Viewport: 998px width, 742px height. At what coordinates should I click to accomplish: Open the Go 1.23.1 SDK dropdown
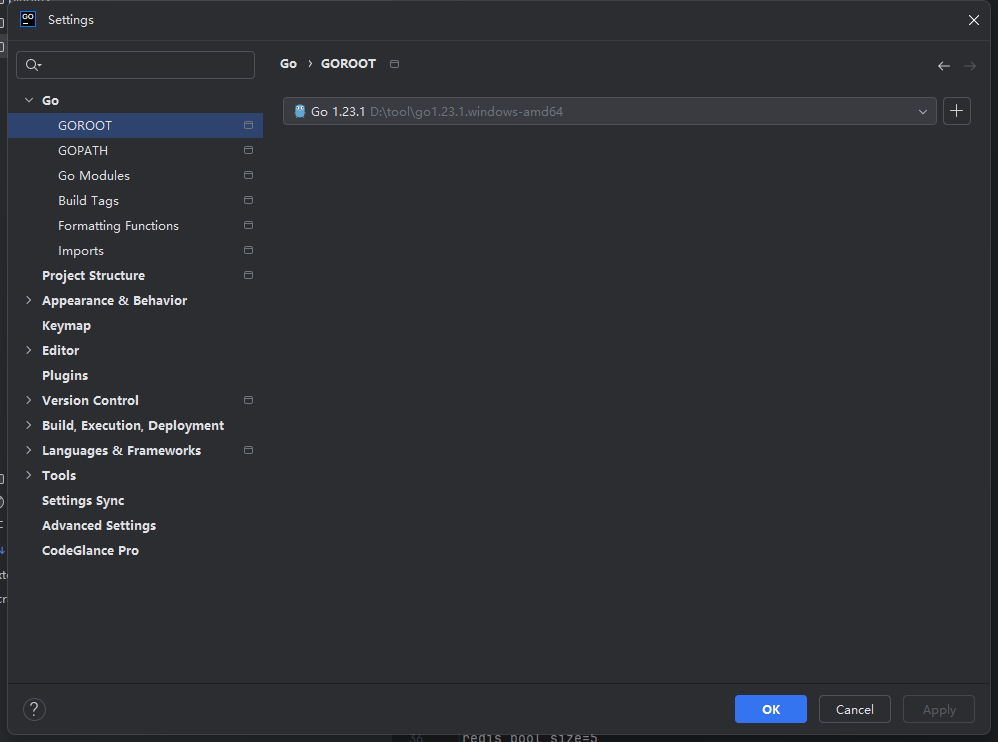click(x=609, y=111)
